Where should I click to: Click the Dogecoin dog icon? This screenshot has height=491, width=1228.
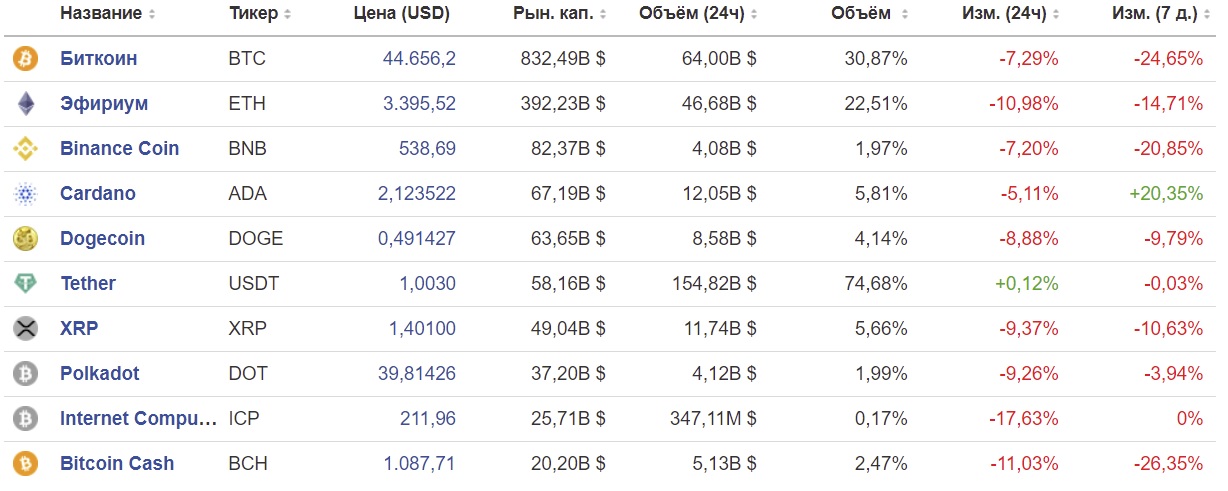pyautogui.click(x=24, y=239)
